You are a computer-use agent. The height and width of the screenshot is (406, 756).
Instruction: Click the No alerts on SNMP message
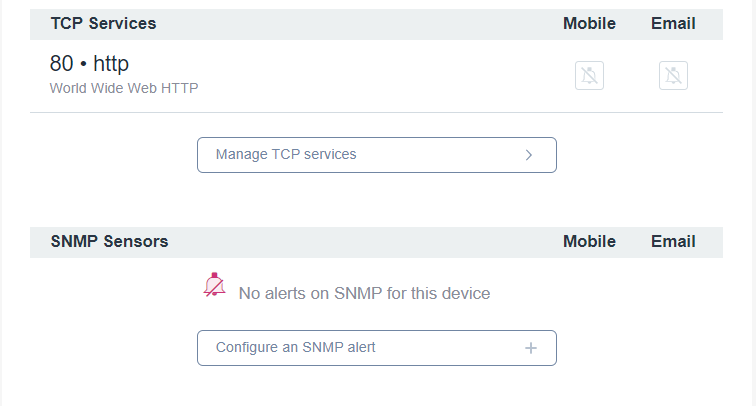pos(364,294)
